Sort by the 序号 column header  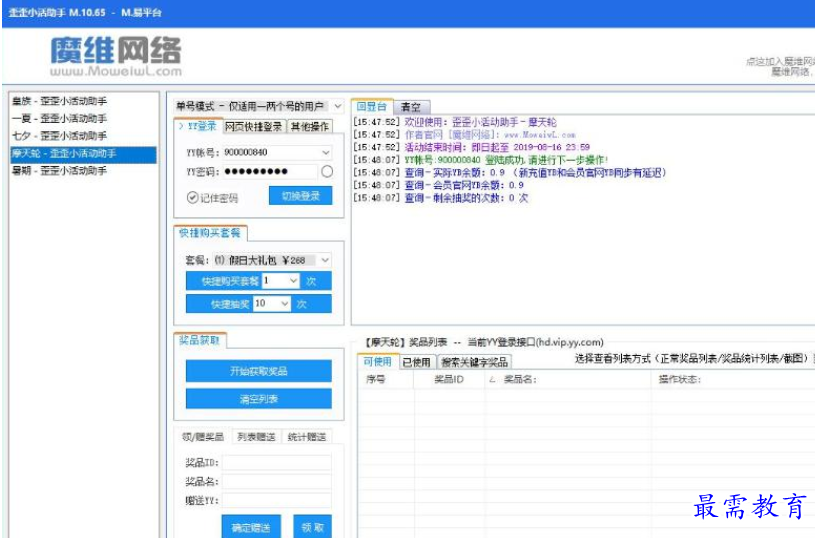386,379
